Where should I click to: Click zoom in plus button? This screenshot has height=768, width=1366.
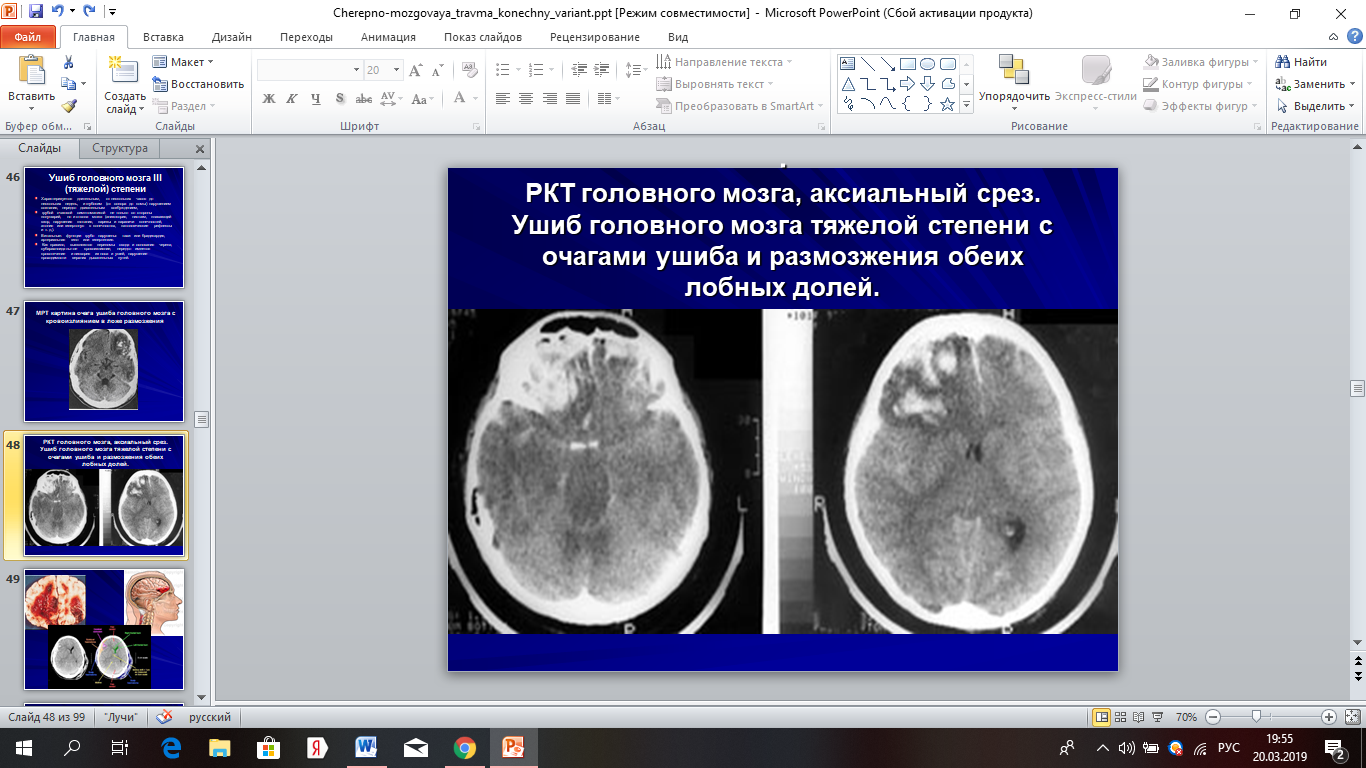tap(1329, 717)
